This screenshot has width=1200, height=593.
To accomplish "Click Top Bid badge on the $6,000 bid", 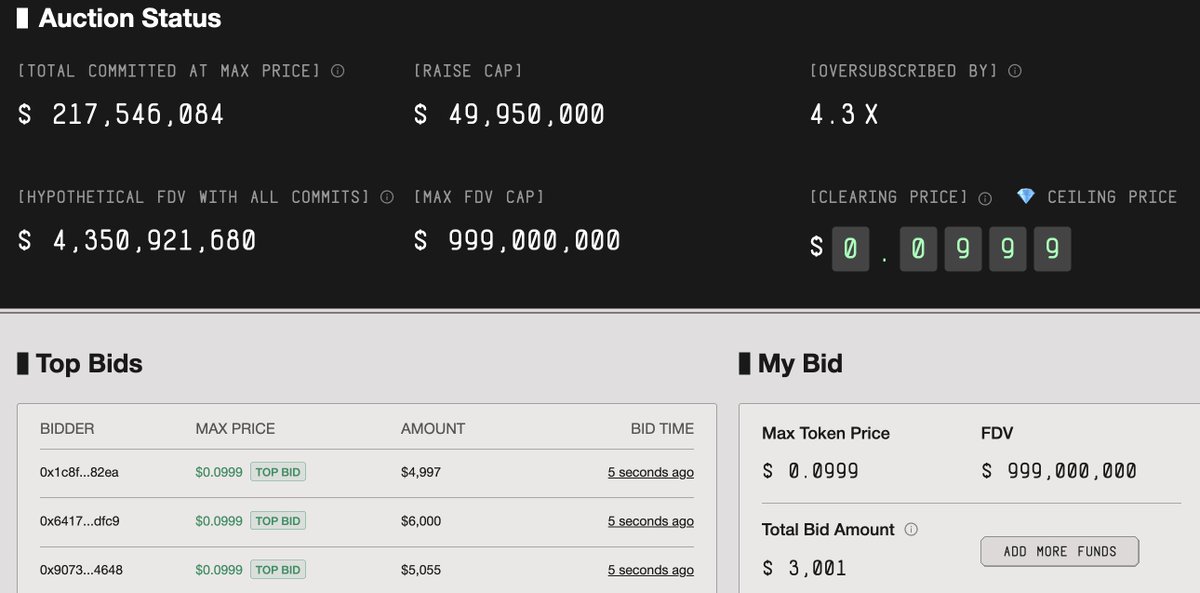I will [278, 521].
